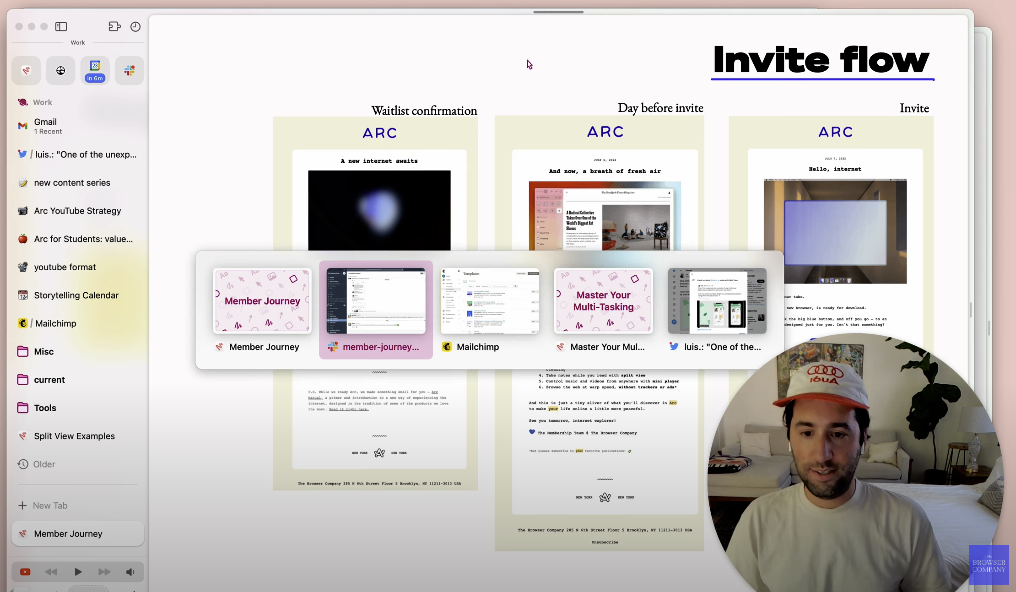Click the camera icon beside Arc YouTube Strategy
The image size is (1016, 592).
coord(23,211)
